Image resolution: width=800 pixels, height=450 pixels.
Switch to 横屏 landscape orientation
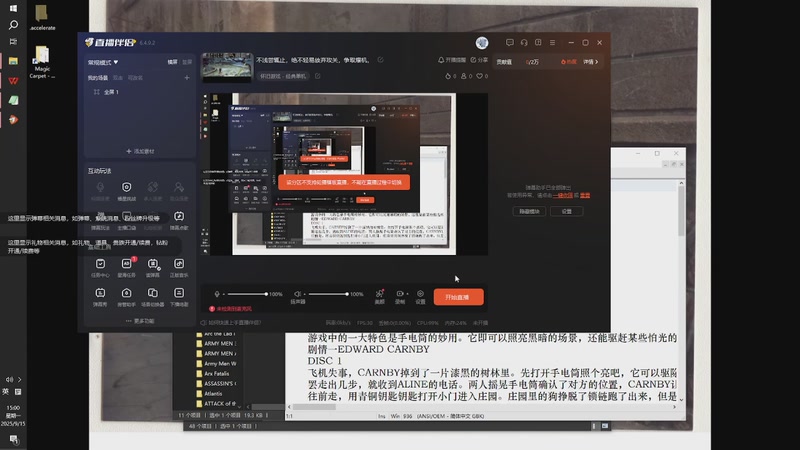[172, 62]
